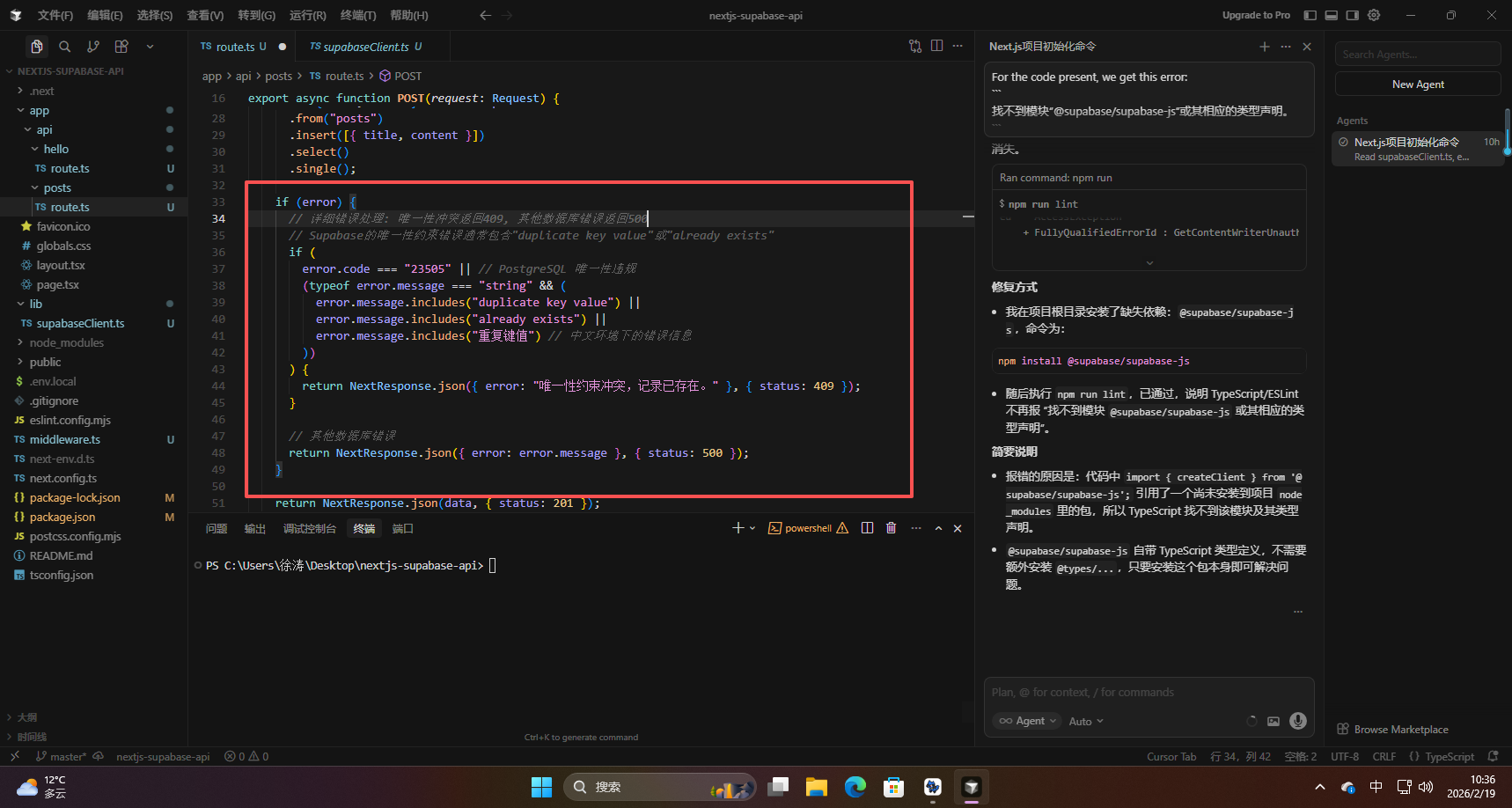Open the Auto model dropdown
This screenshot has width=1512, height=808.
click(x=1086, y=722)
